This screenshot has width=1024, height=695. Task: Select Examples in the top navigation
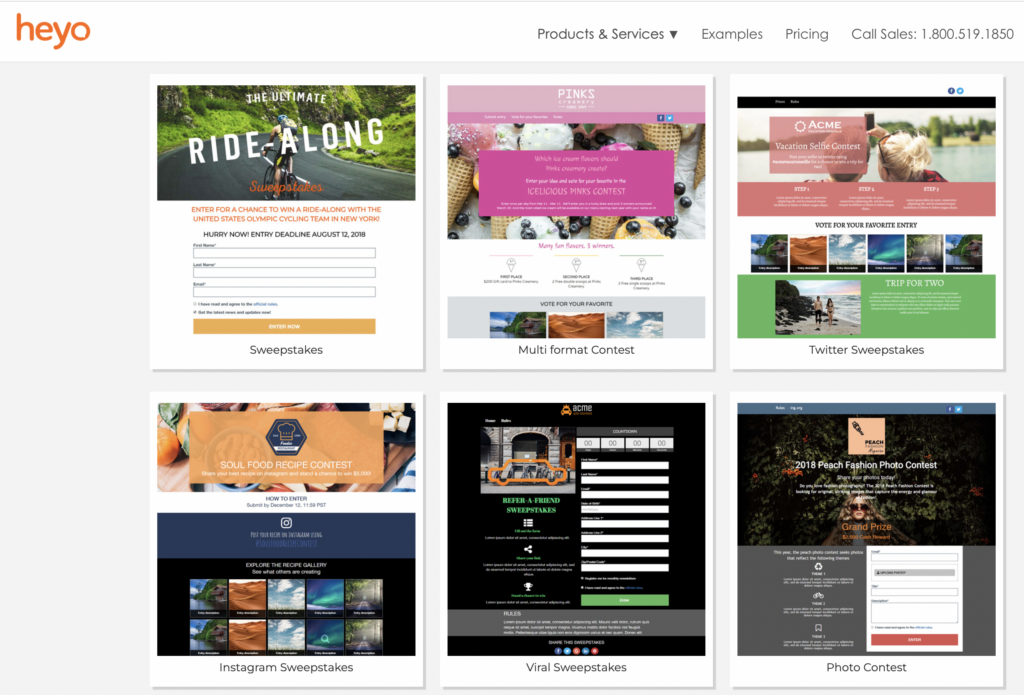pos(731,33)
